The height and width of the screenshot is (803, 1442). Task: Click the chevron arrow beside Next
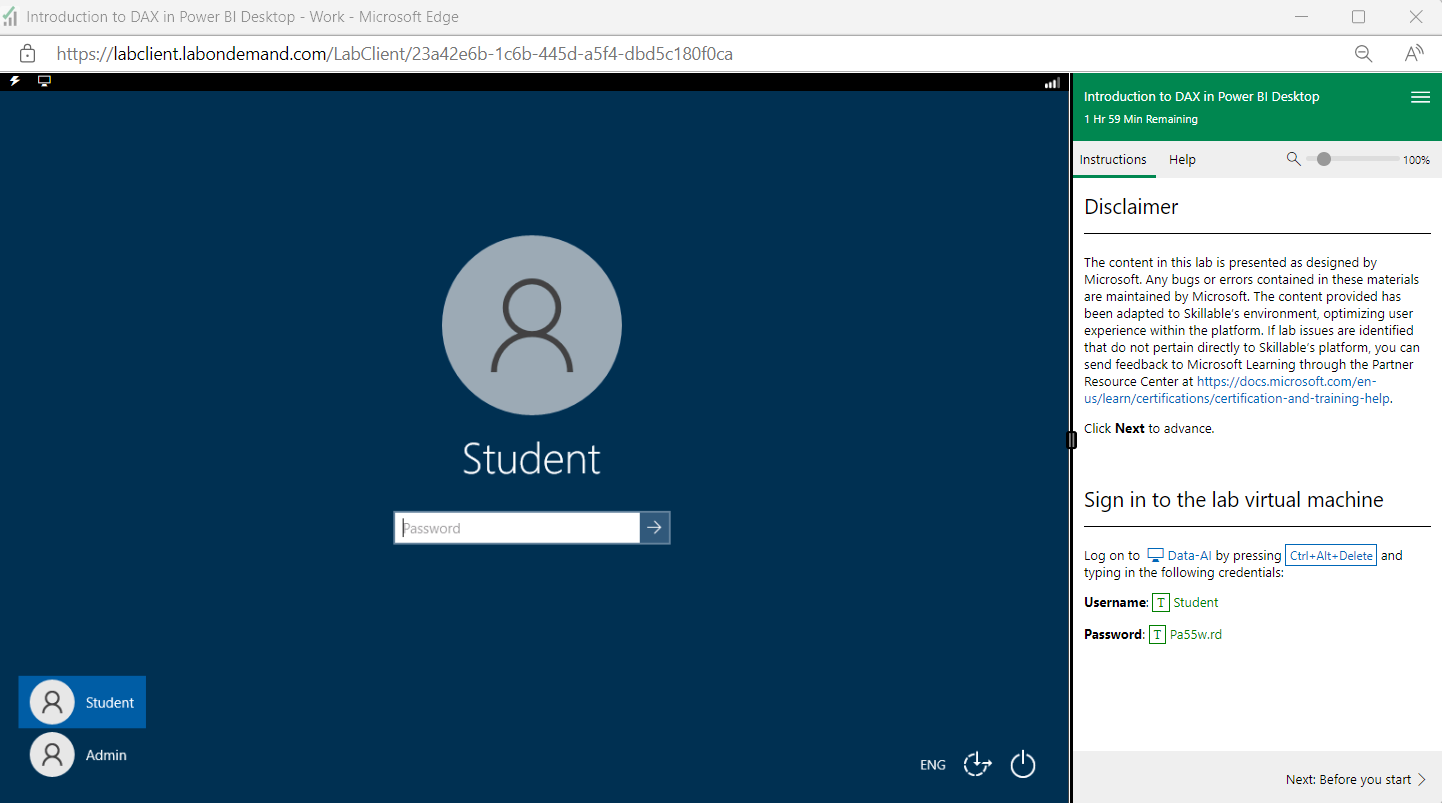point(1422,780)
